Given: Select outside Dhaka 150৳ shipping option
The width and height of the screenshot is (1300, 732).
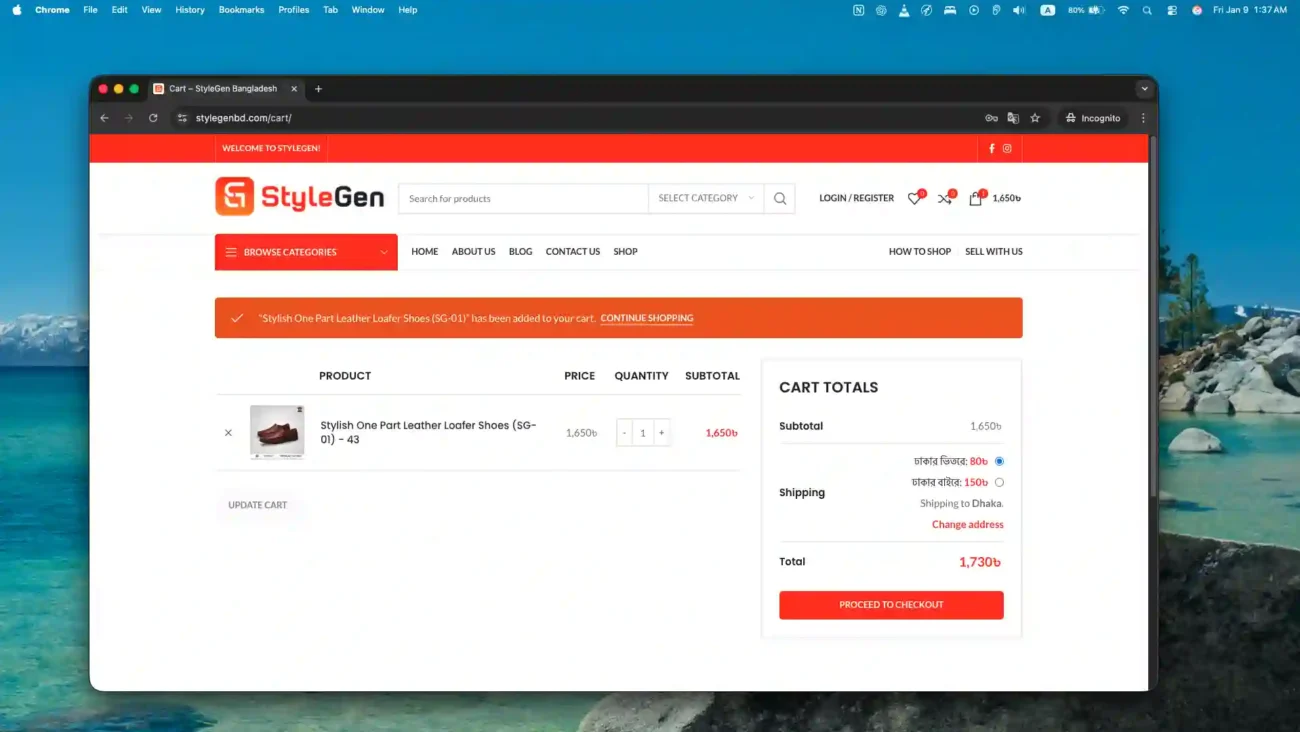Looking at the screenshot, I should click(999, 482).
